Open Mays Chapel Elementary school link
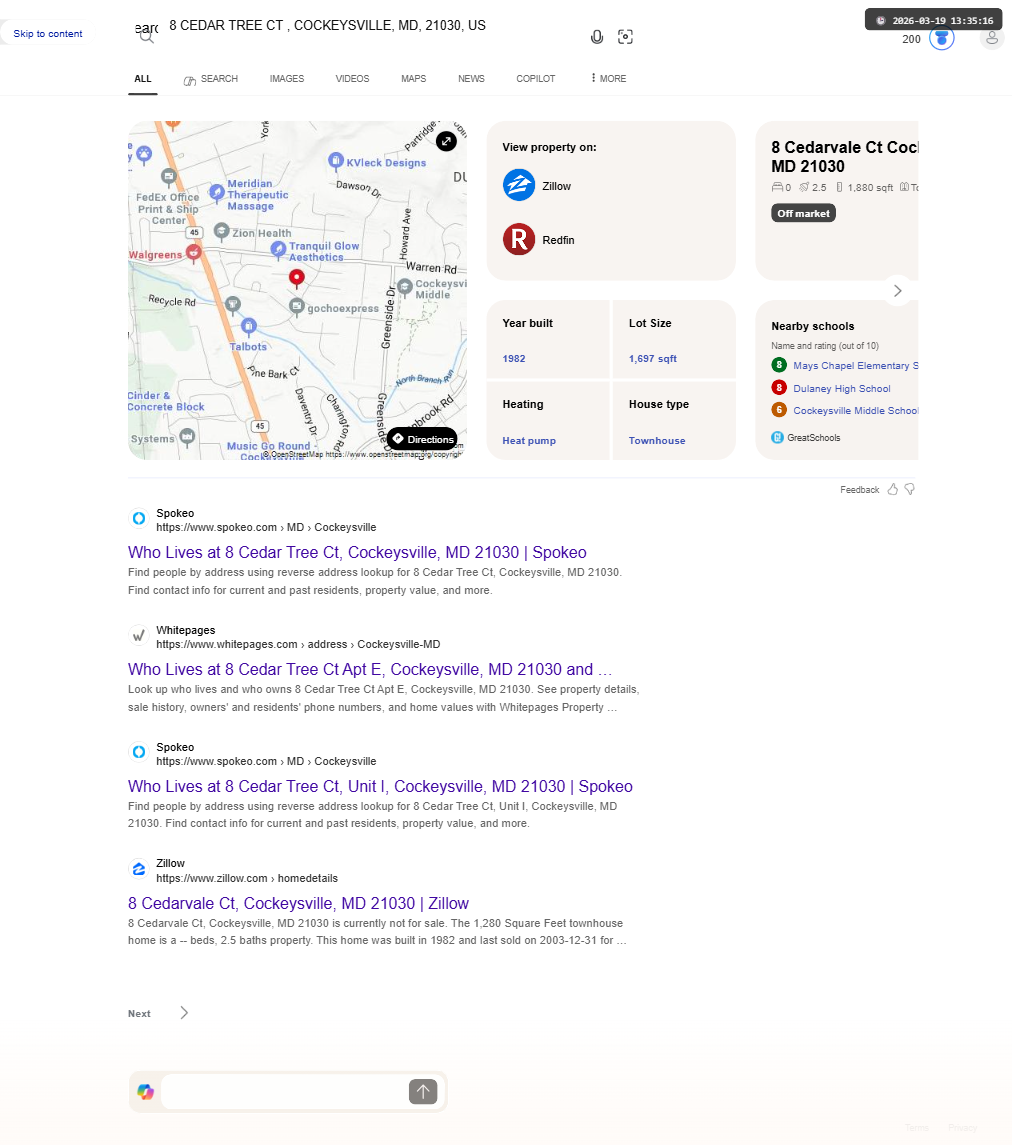1012x1145 pixels. 855,365
